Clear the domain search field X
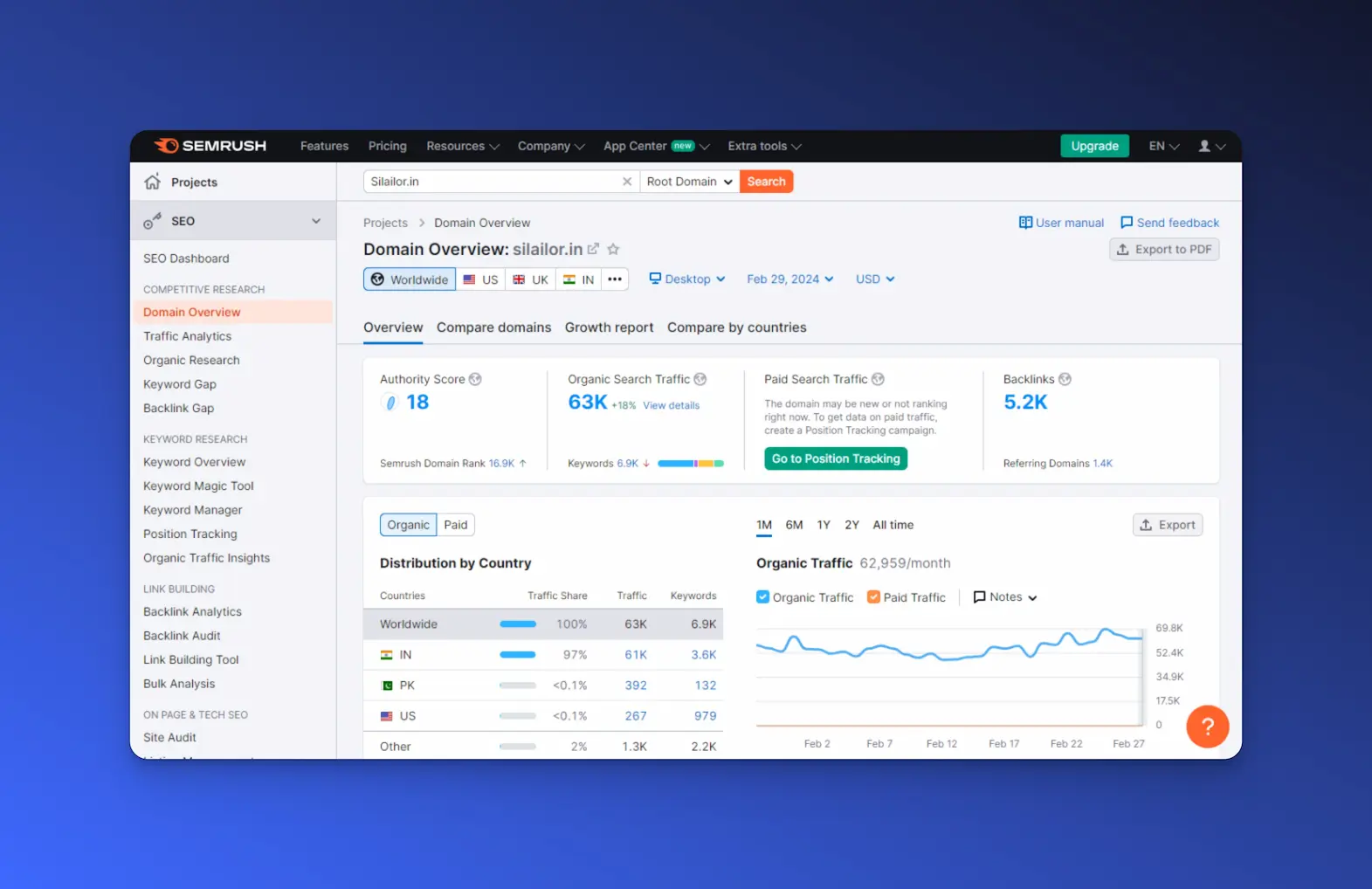Viewport: 1372px width, 889px height. tap(626, 182)
